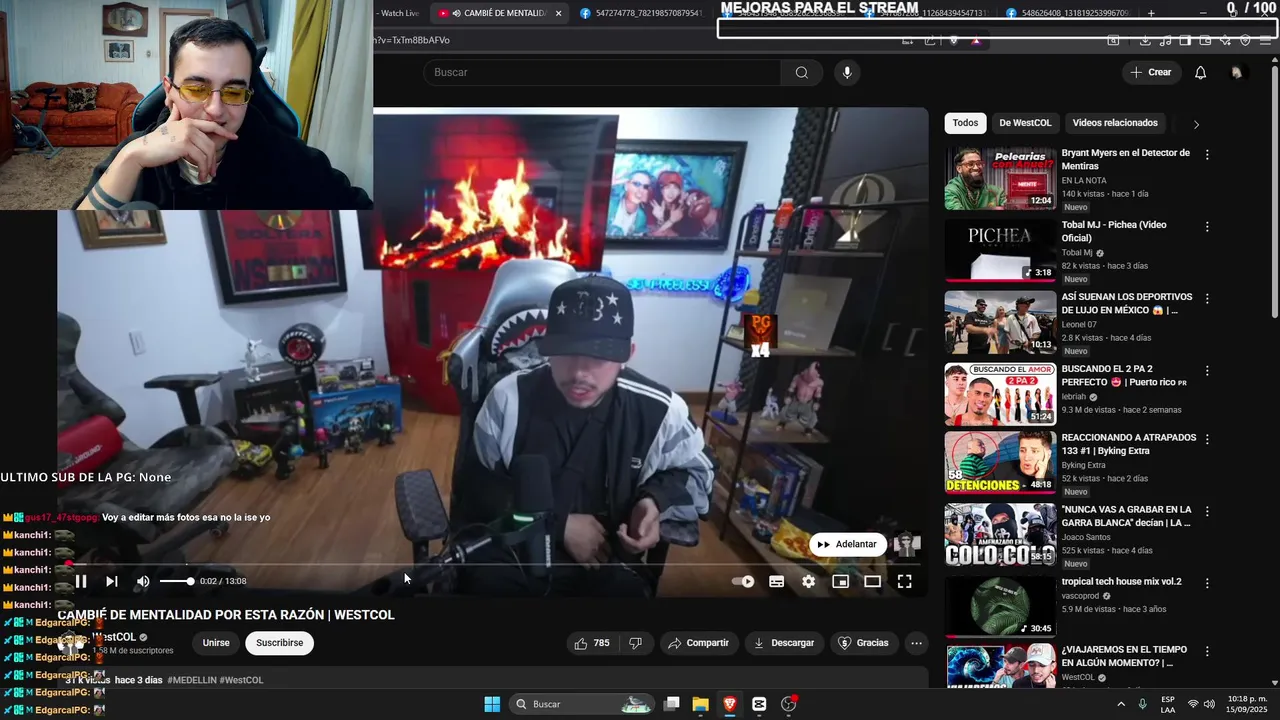Open the browser hamburger menu
The width and height of the screenshot is (1280, 720).
(x=1267, y=41)
